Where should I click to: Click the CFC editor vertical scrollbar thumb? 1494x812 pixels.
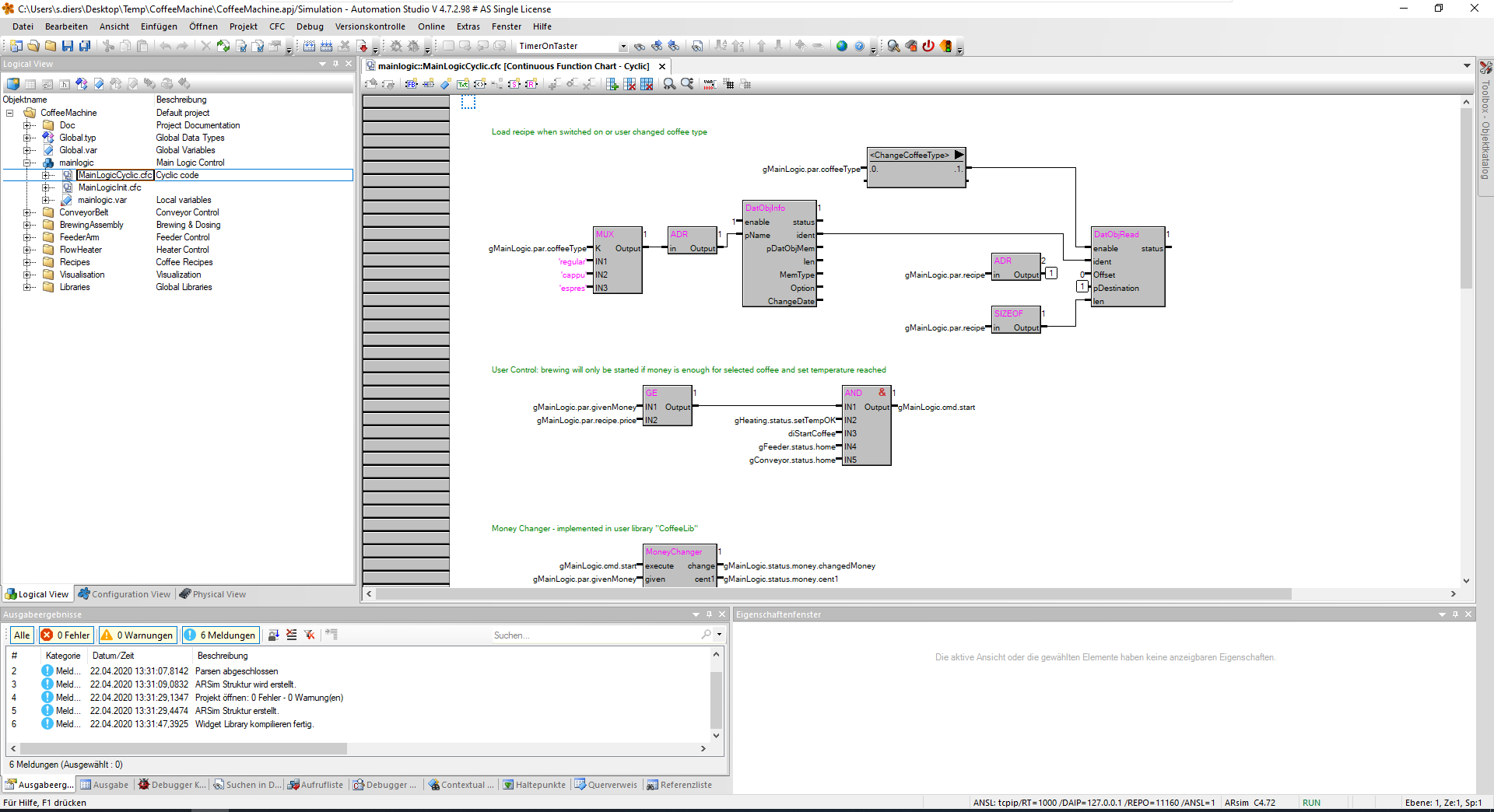pyautogui.click(x=1466, y=198)
